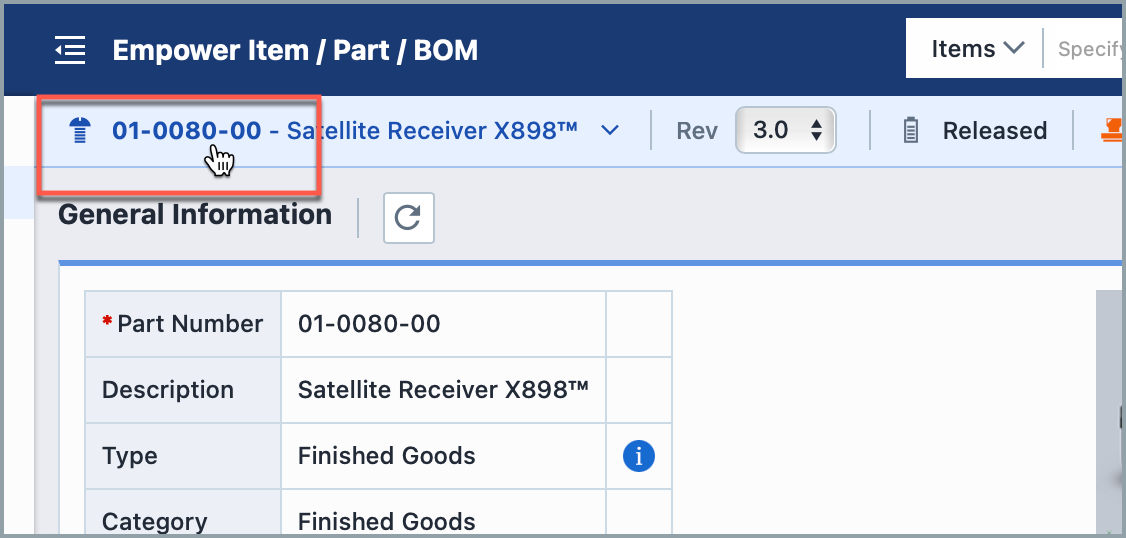Image resolution: width=1126 pixels, height=538 pixels.
Task: Click the battery lifecycle icon next to Released
Action: click(911, 131)
